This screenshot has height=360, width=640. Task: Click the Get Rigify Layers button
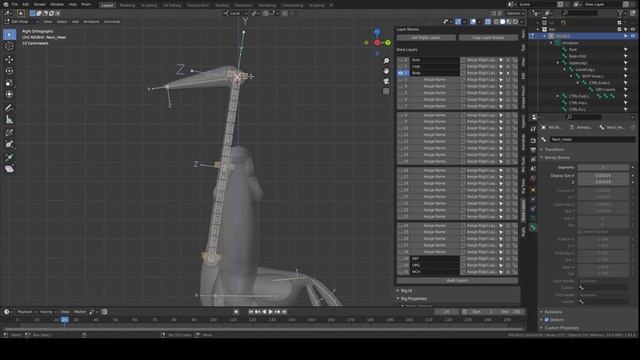pos(426,38)
